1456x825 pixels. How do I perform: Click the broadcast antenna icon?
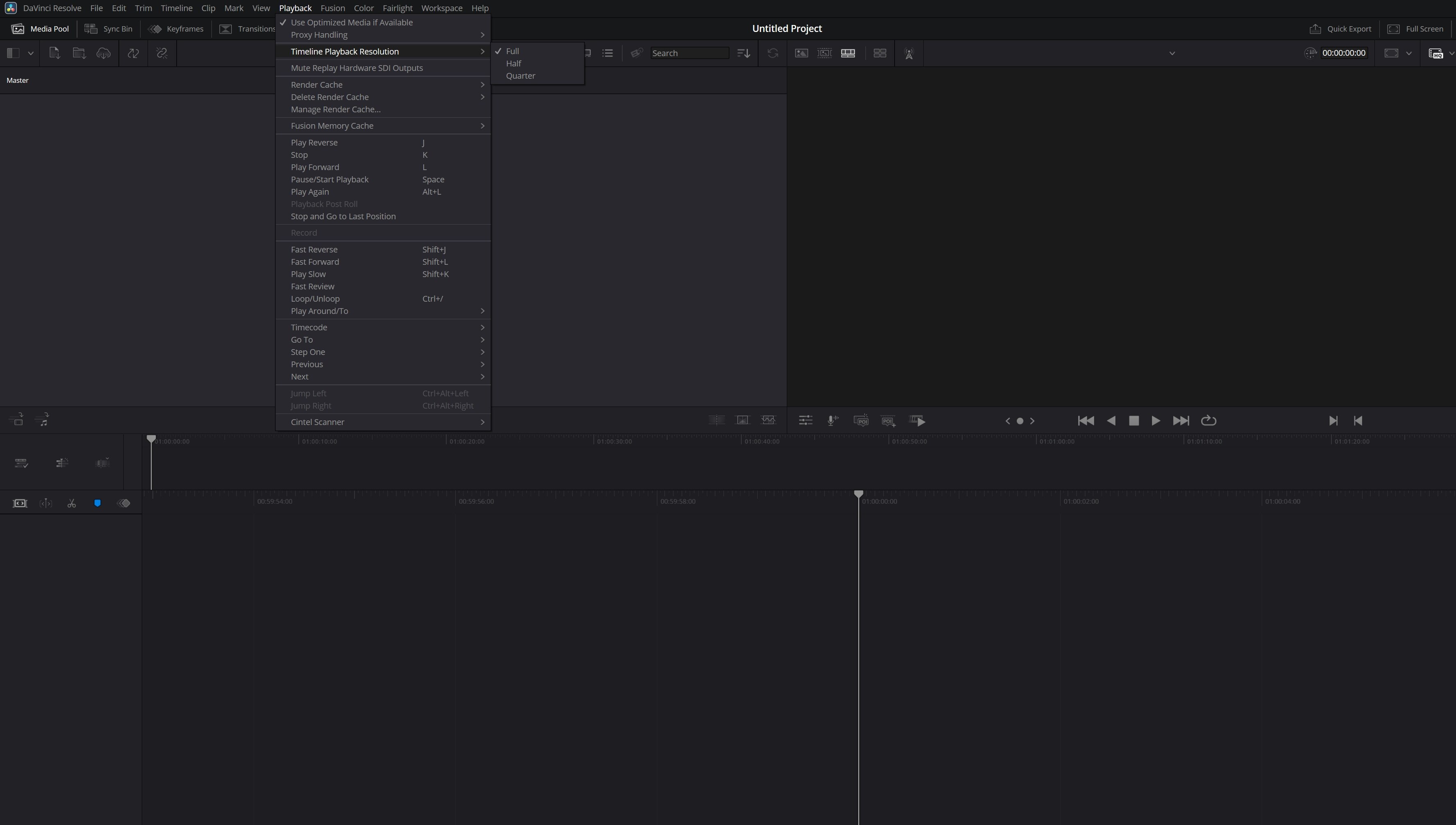tap(909, 53)
